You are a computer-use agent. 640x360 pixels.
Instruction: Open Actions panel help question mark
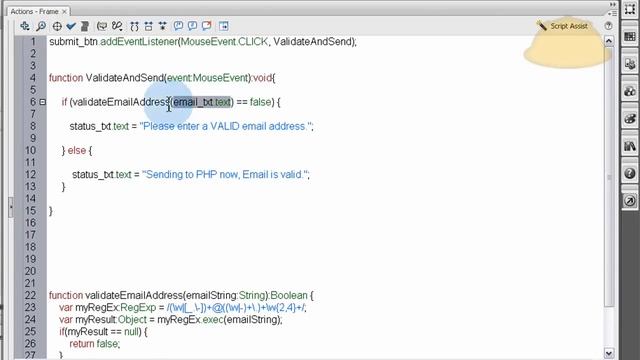pos(608,26)
